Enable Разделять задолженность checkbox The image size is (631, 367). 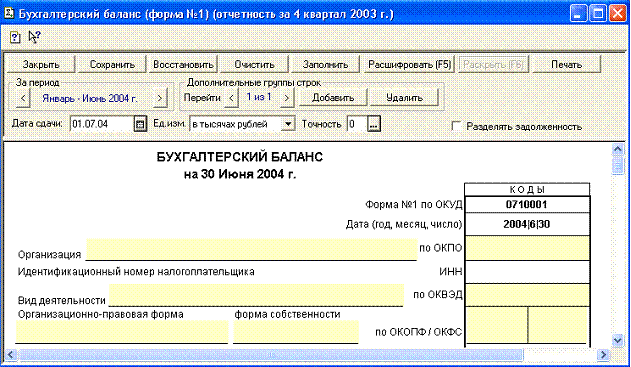coord(456,126)
